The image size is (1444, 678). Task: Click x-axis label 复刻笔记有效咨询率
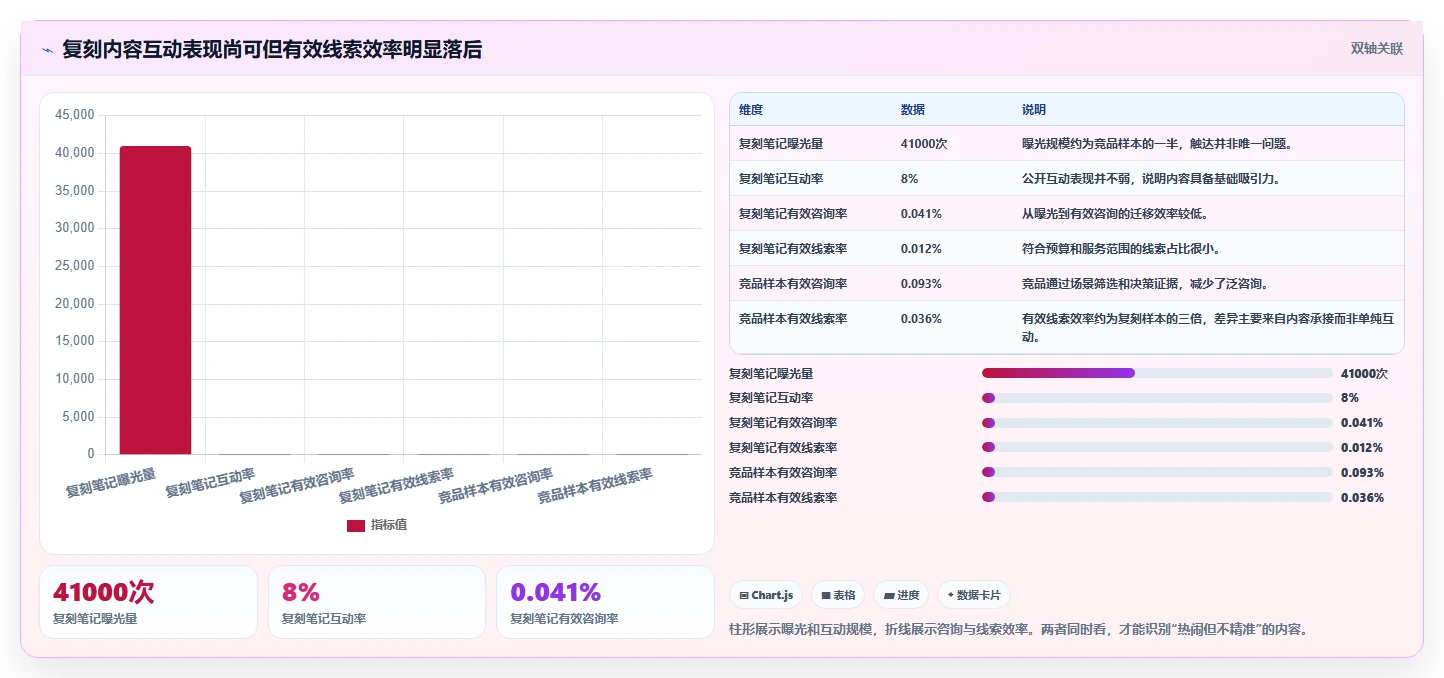coord(297,485)
